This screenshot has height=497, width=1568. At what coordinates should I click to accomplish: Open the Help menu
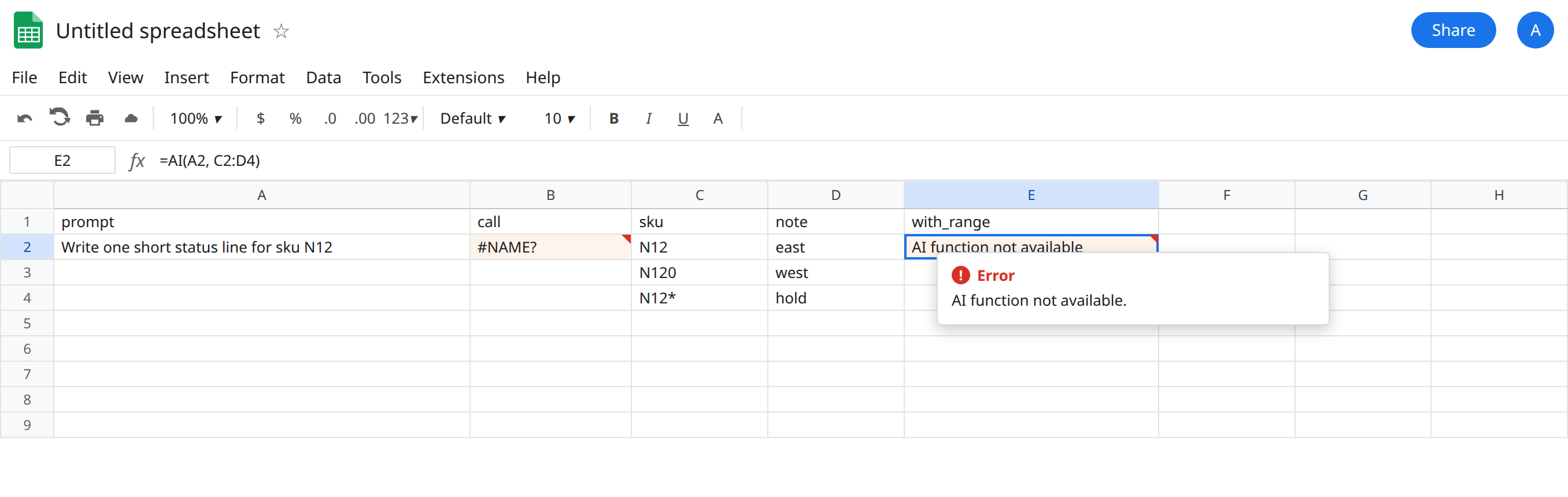(x=543, y=78)
